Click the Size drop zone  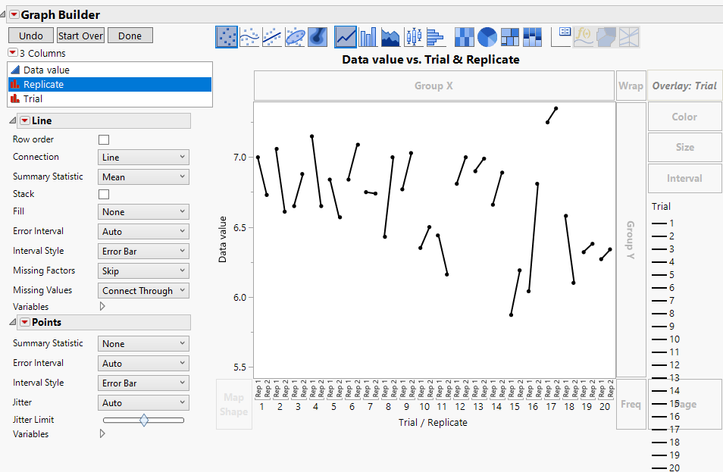tap(684, 147)
